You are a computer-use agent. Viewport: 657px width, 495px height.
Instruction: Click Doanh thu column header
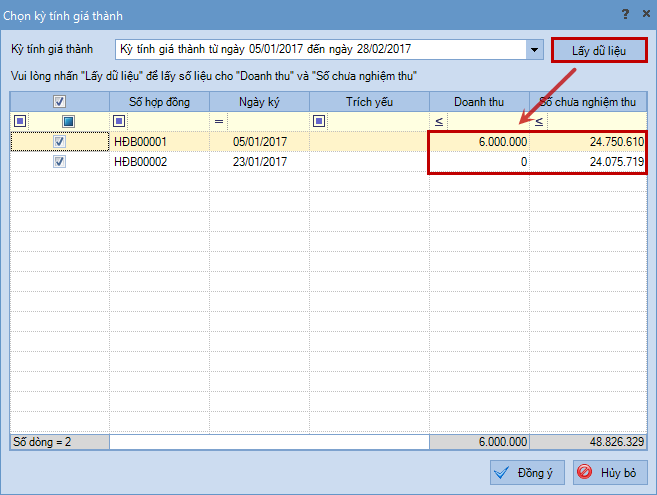479,101
